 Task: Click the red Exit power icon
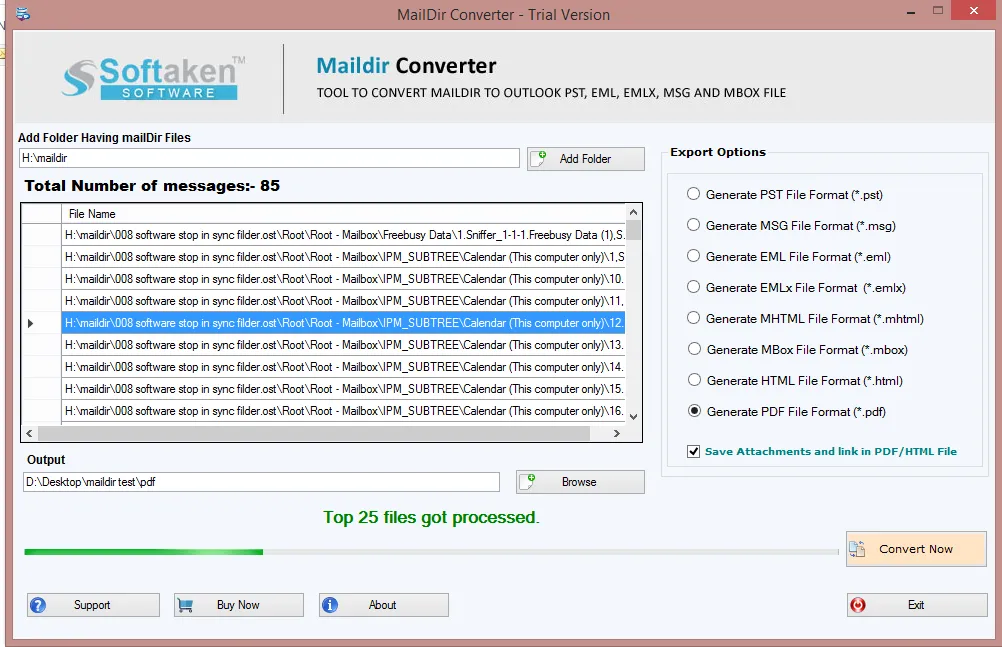pyautogui.click(x=858, y=605)
